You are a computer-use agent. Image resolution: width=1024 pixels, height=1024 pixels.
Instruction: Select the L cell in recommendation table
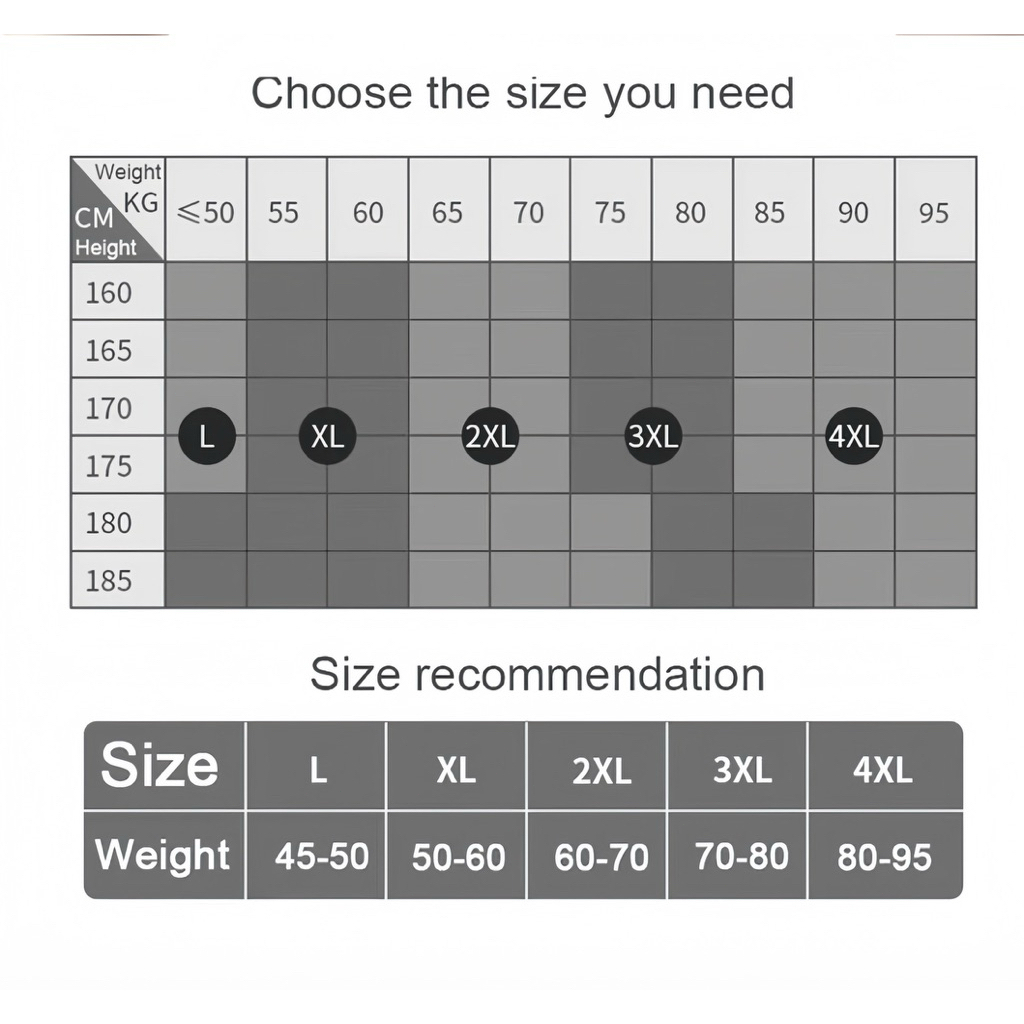[x=318, y=770]
